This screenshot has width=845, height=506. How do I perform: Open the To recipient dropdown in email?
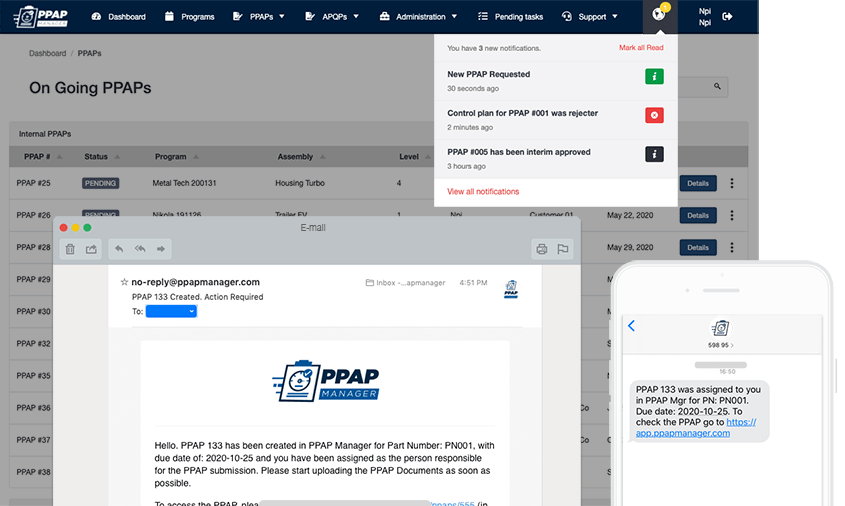click(x=171, y=311)
